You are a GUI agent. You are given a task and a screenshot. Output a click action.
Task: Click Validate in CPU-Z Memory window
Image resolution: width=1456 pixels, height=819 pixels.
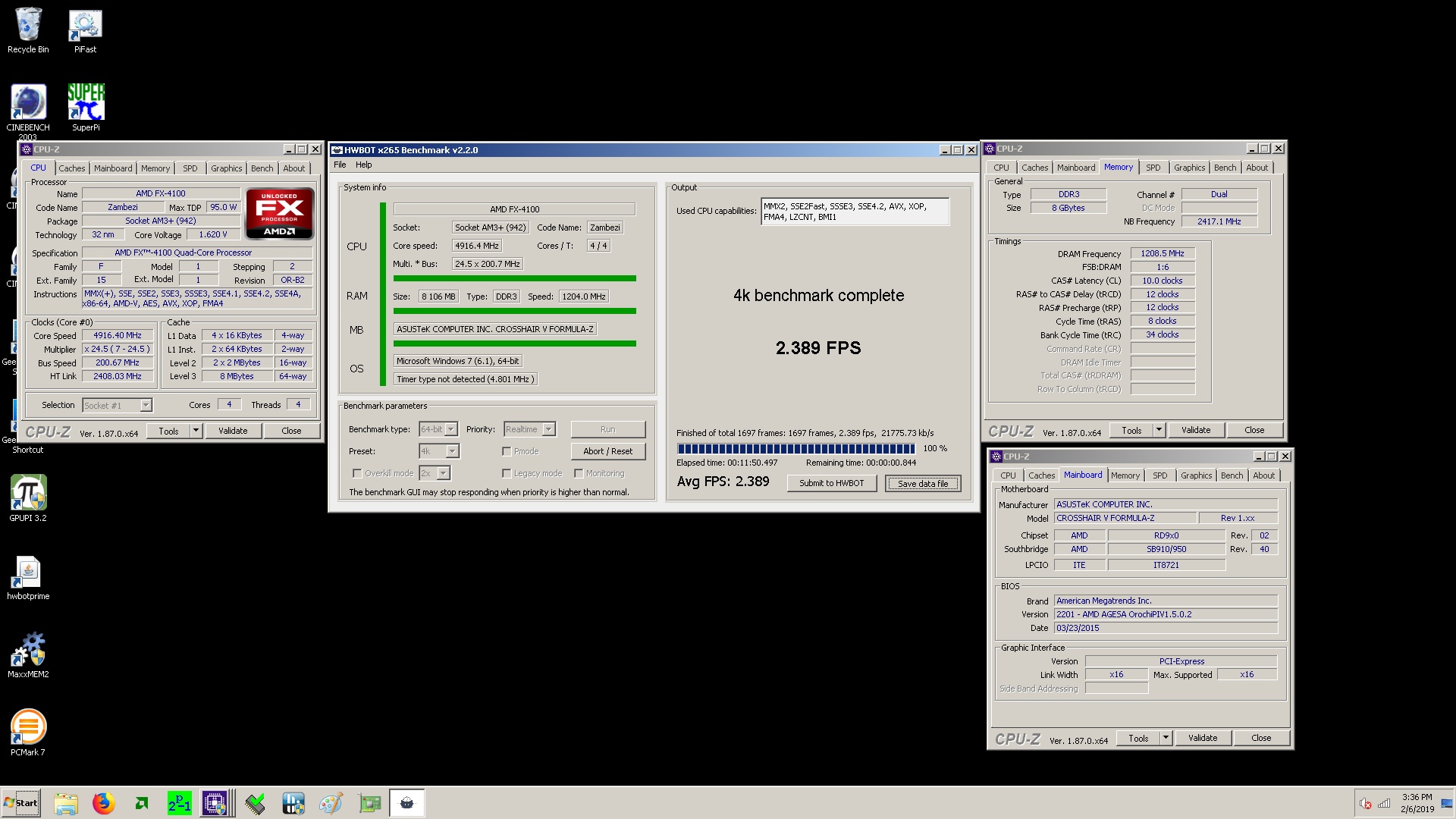pyautogui.click(x=1196, y=430)
